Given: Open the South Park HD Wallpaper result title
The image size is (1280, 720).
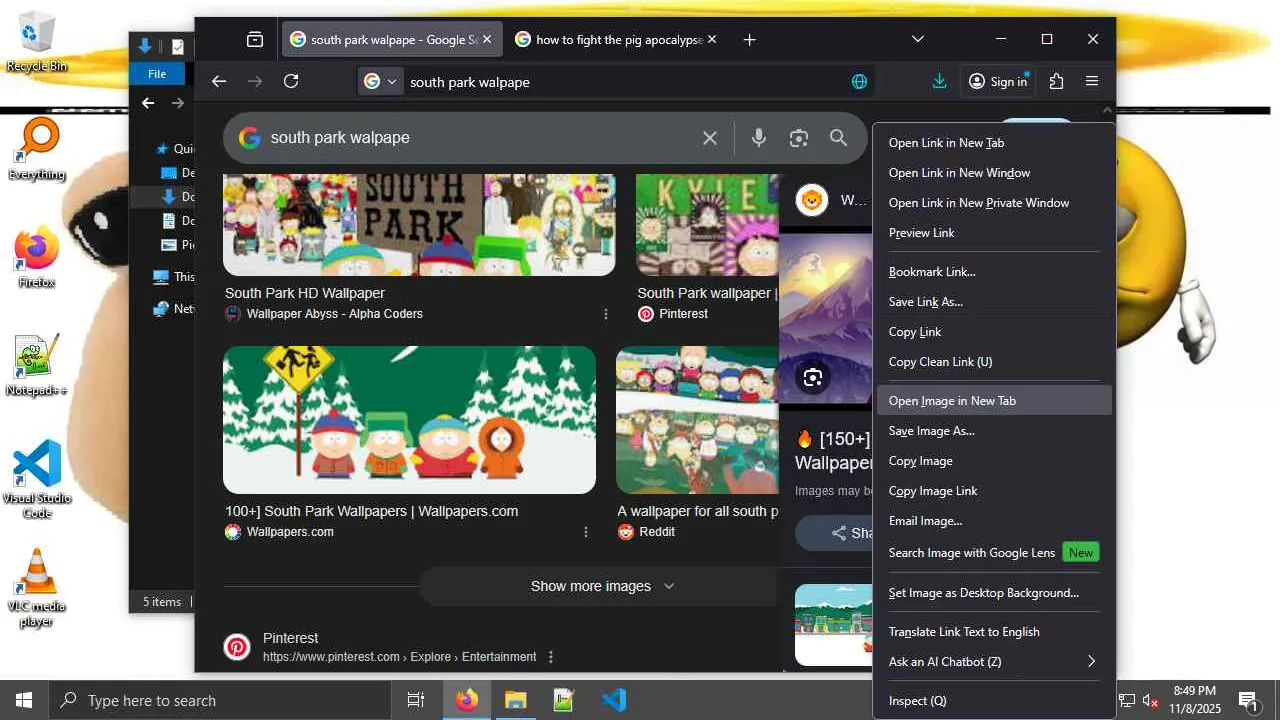Looking at the screenshot, I should pyautogui.click(x=305, y=293).
